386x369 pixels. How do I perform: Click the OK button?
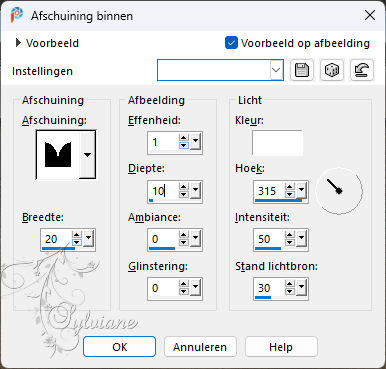tap(119, 347)
